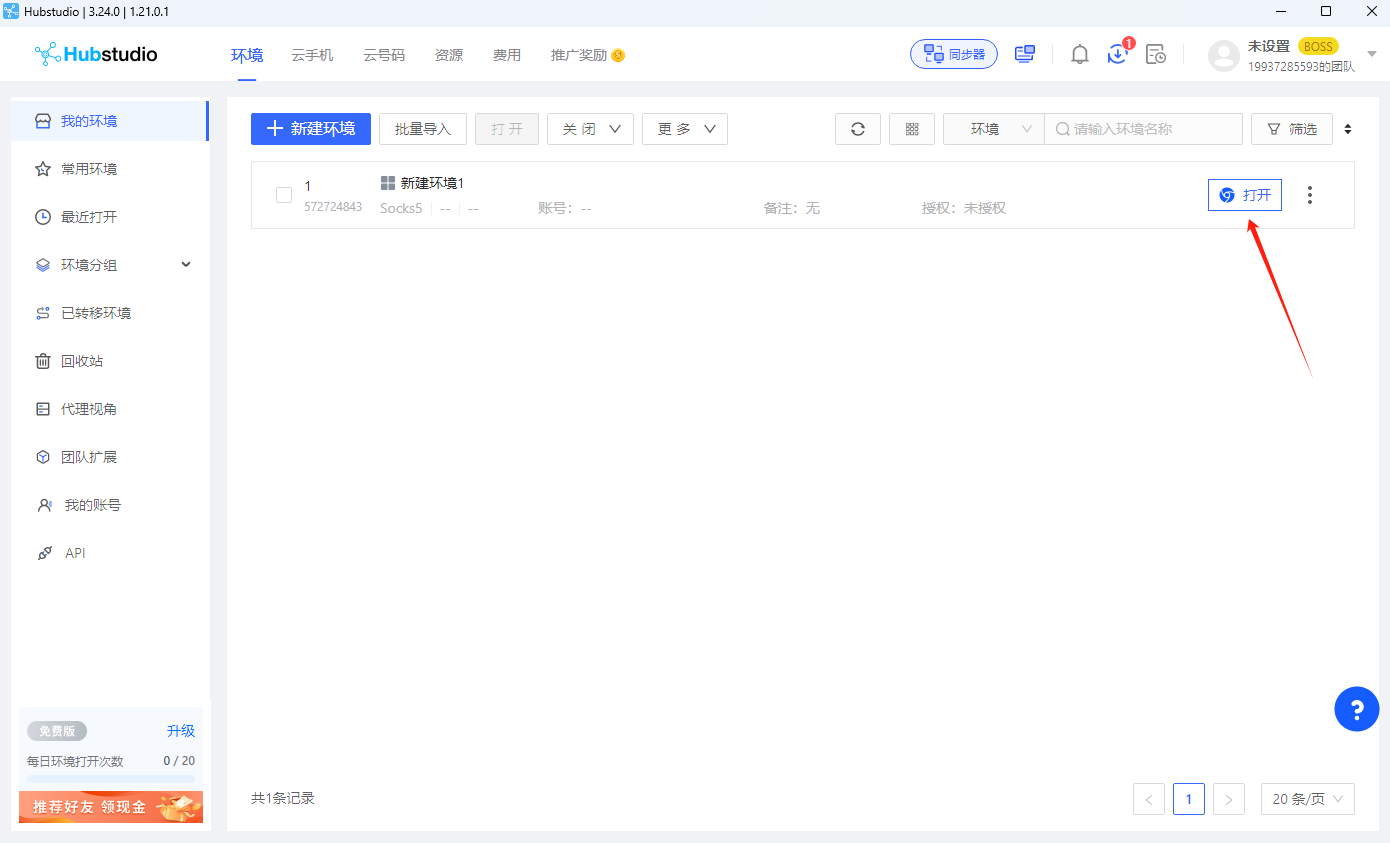
Task: Click the daily open count progress bar
Action: [111, 778]
